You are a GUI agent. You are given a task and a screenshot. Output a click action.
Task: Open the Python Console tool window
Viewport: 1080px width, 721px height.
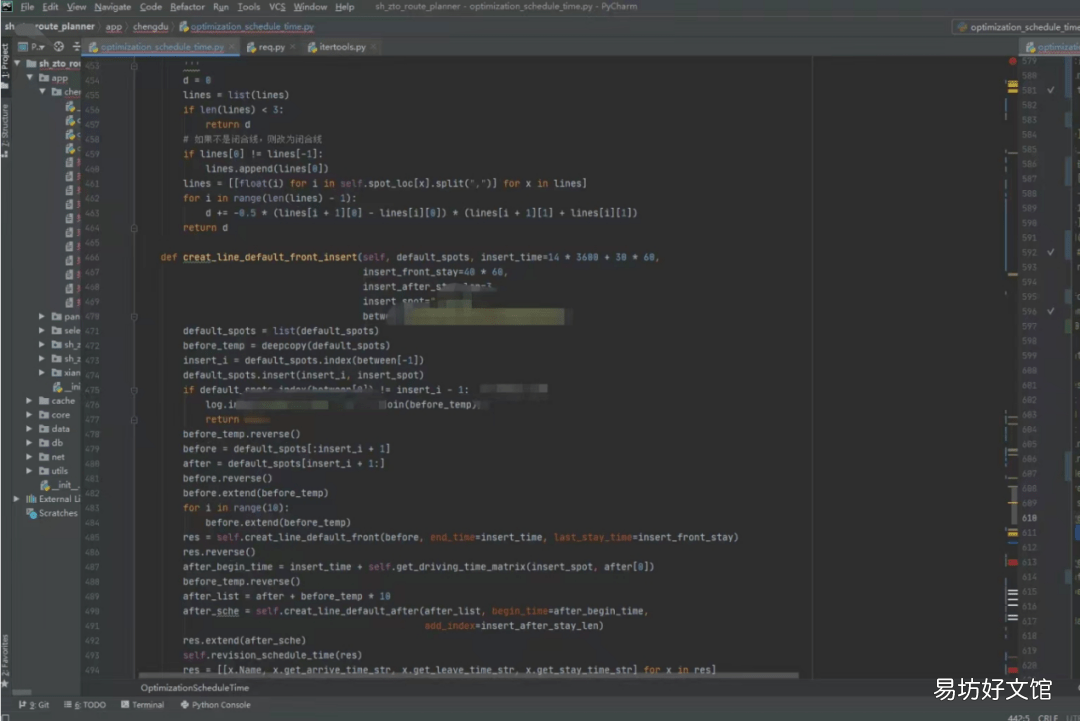[x=216, y=705]
